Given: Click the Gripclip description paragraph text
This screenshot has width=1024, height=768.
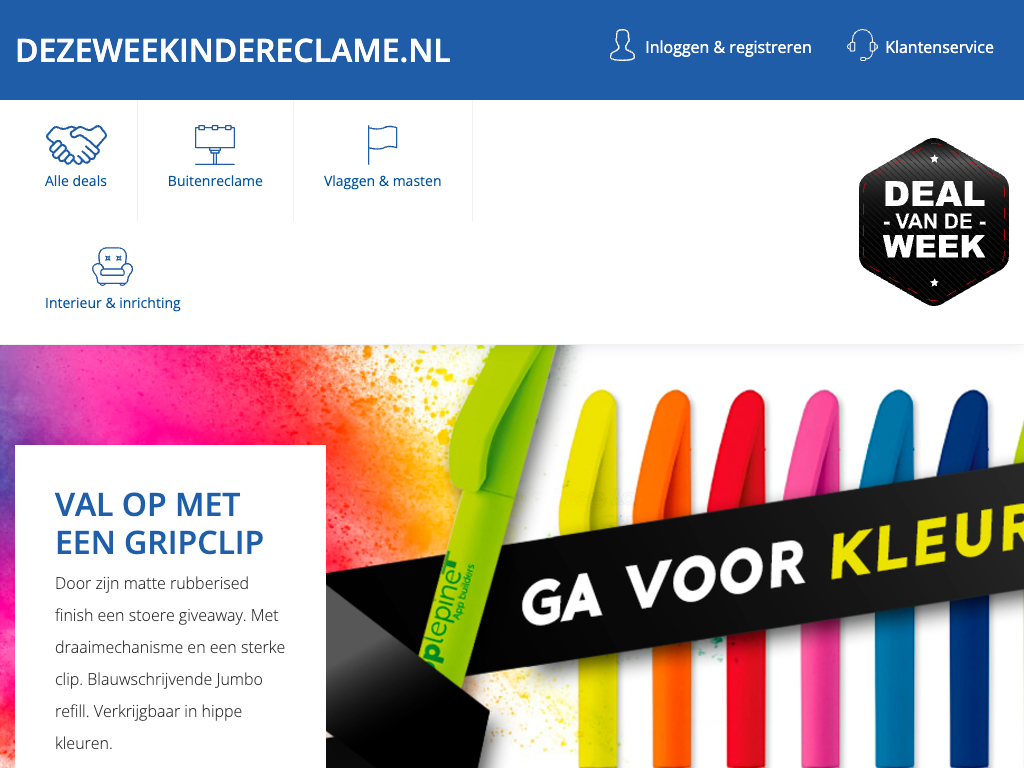Looking at the screenshot, I should [x=170, y=663].
